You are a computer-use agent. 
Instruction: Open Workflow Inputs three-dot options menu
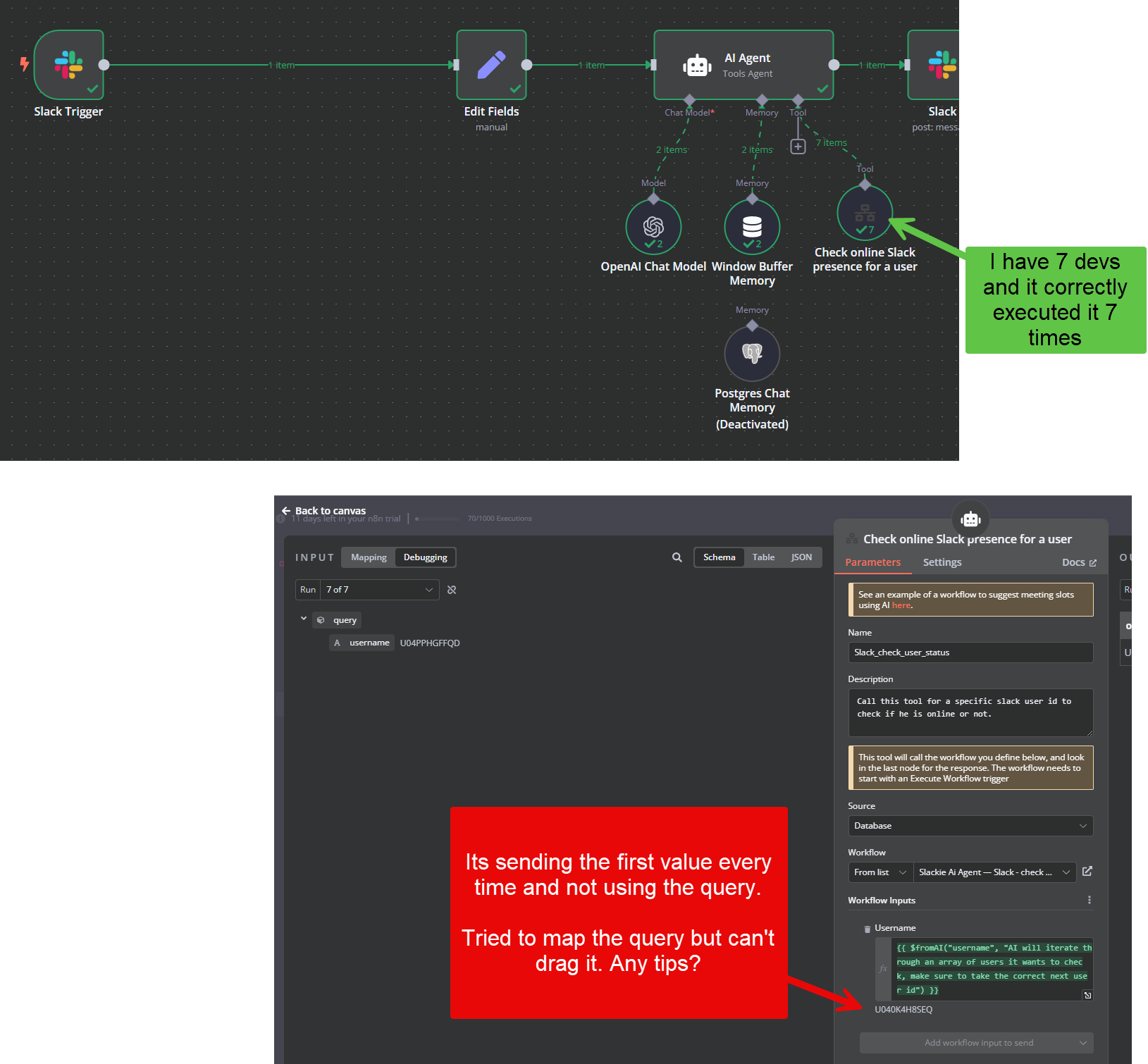[1090, 900]
